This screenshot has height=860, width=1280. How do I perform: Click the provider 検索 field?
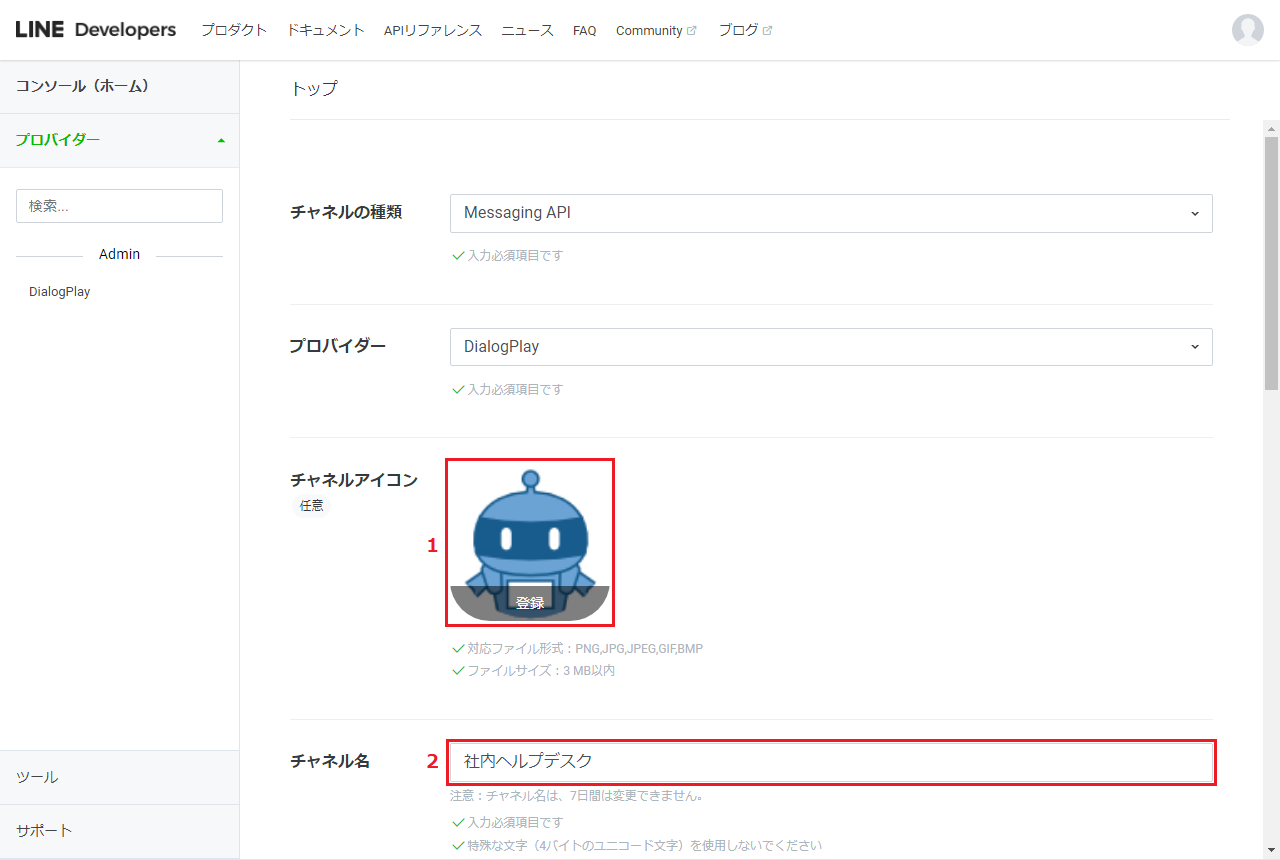[119, 206]
